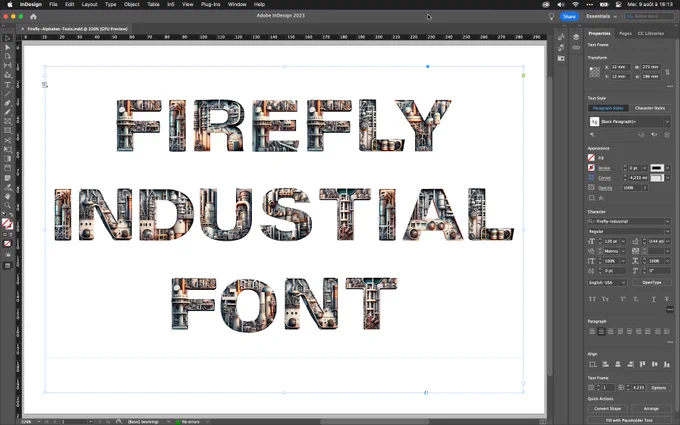The image size is (680, 425).
Task: Click the fill and stroke swatch in toolbar
Action: [x=7, y=224]
